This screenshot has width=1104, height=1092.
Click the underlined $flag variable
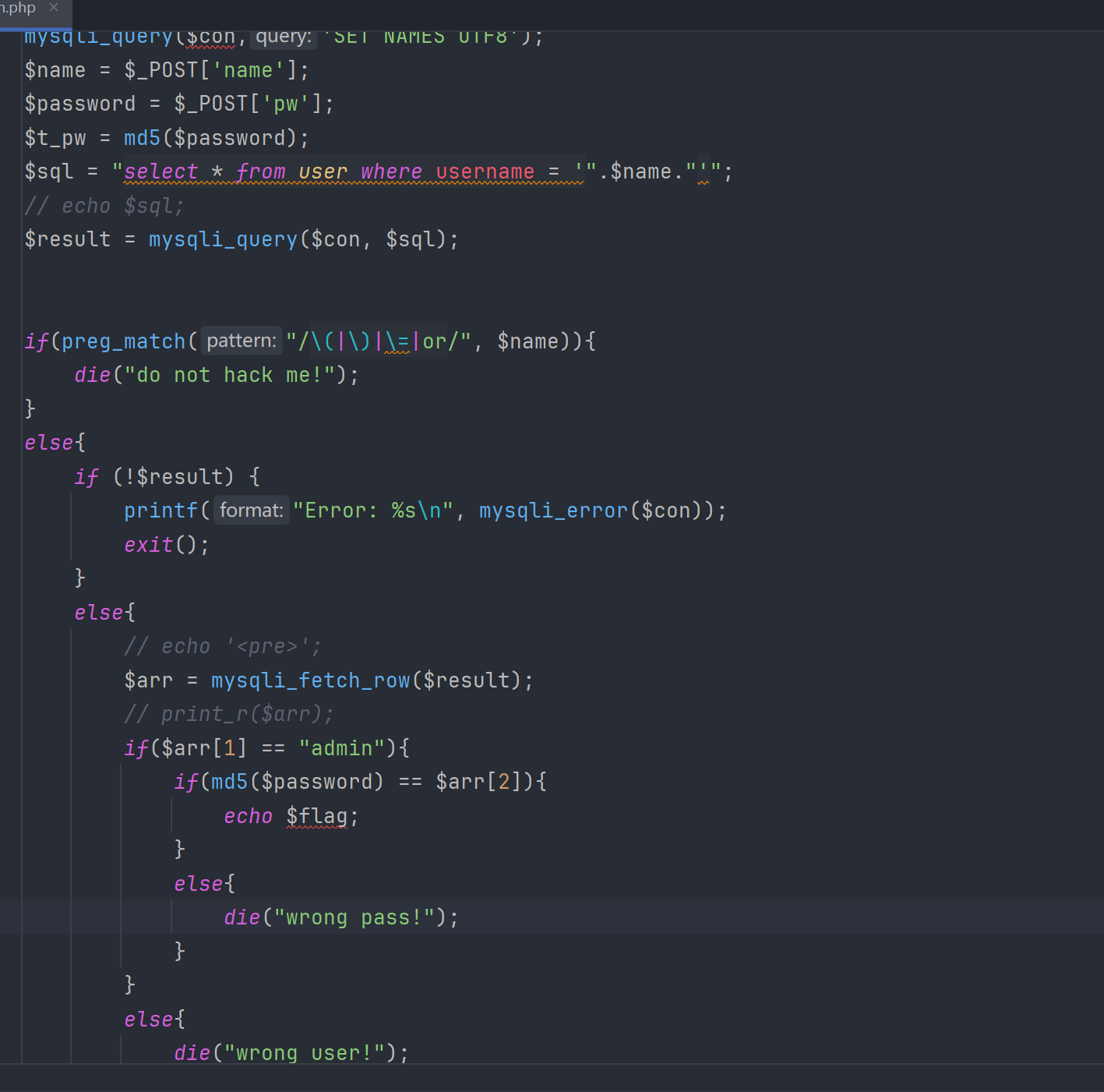click(x=316, y=816)
